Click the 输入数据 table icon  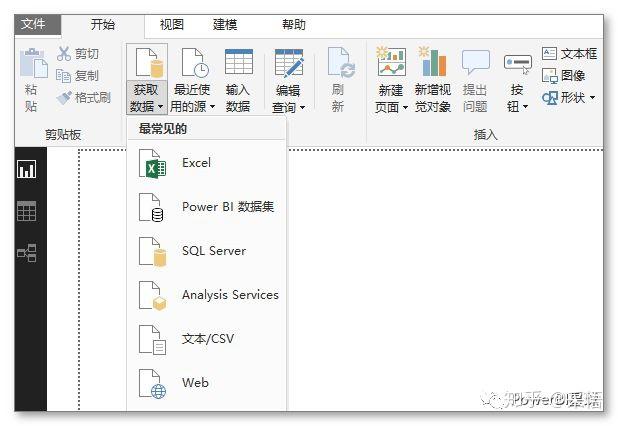pyautogui.click(x=238, y=62)
